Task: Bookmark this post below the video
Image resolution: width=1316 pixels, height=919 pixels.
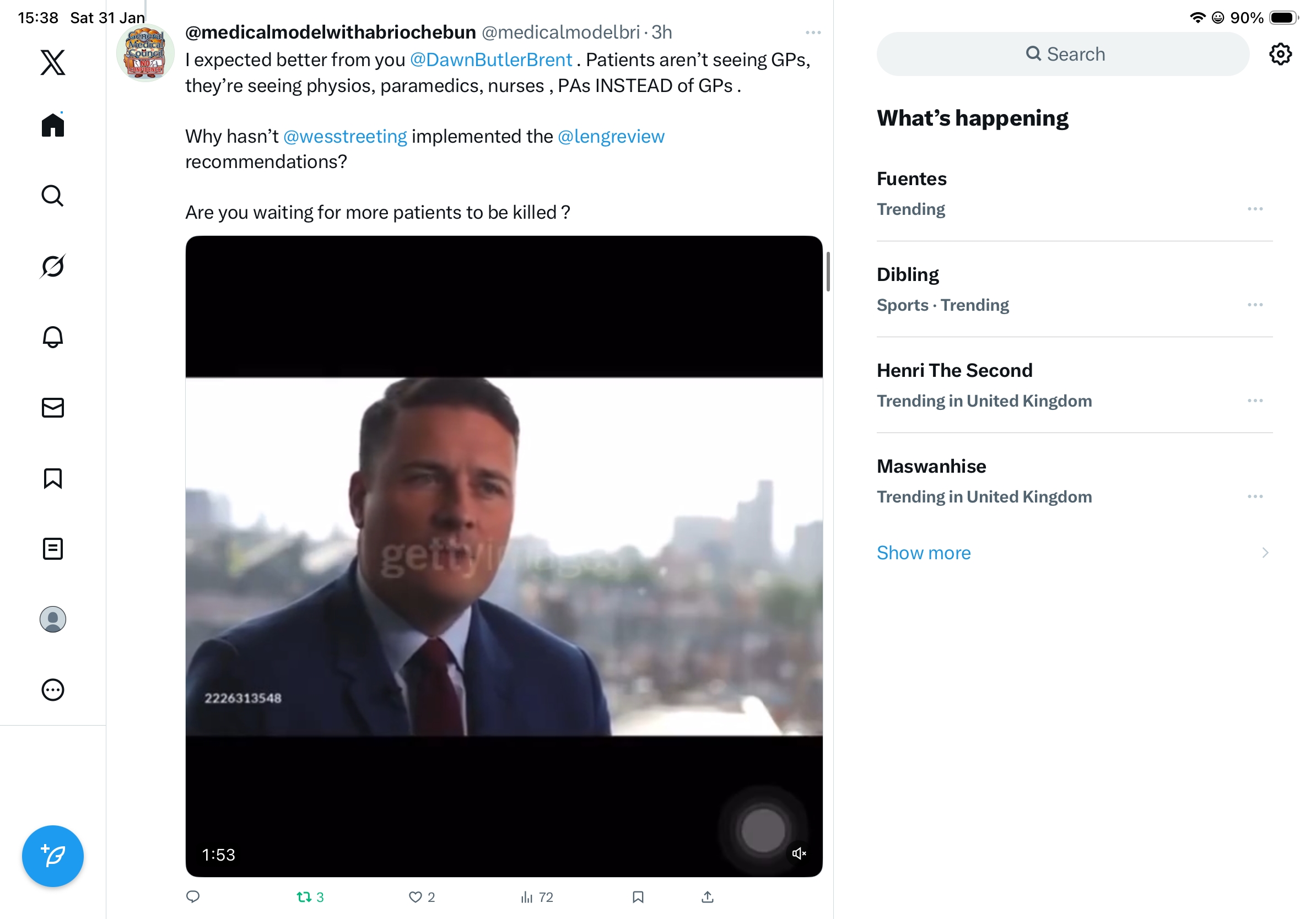Action: pyautogui.click(x=638, y=896)
